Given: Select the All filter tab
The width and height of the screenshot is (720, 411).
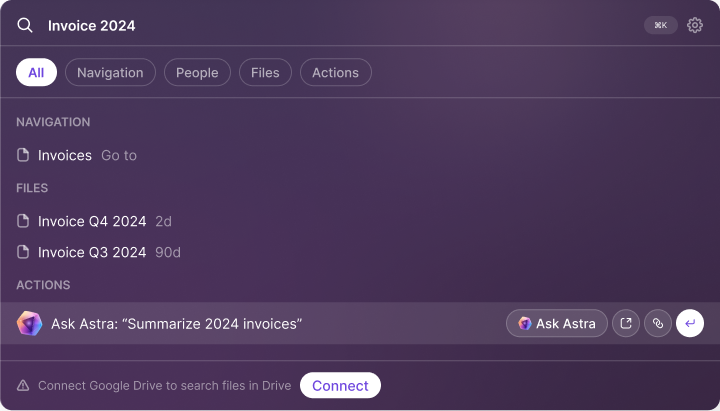Looking at the screenshot, I should point(36,72).
